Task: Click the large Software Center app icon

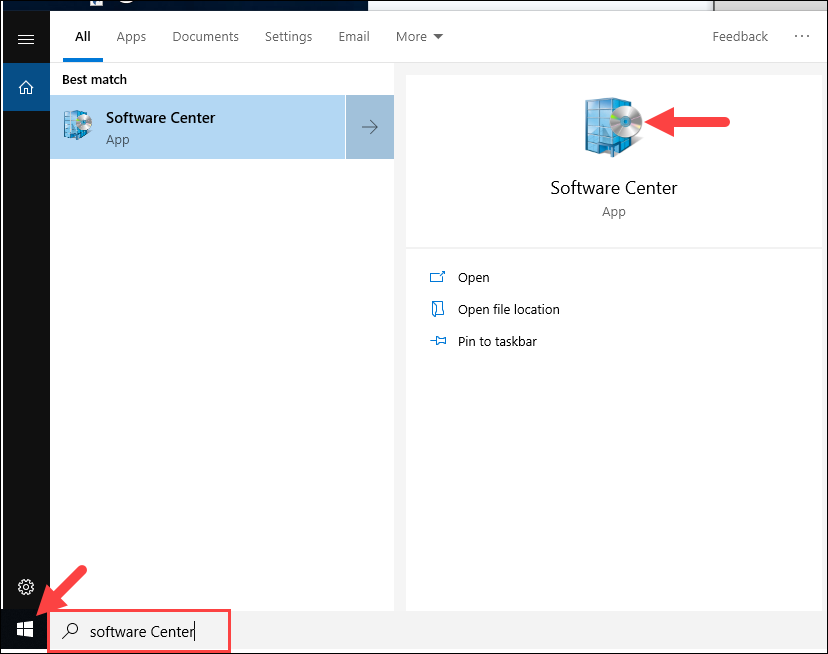Action: [613, 126]
